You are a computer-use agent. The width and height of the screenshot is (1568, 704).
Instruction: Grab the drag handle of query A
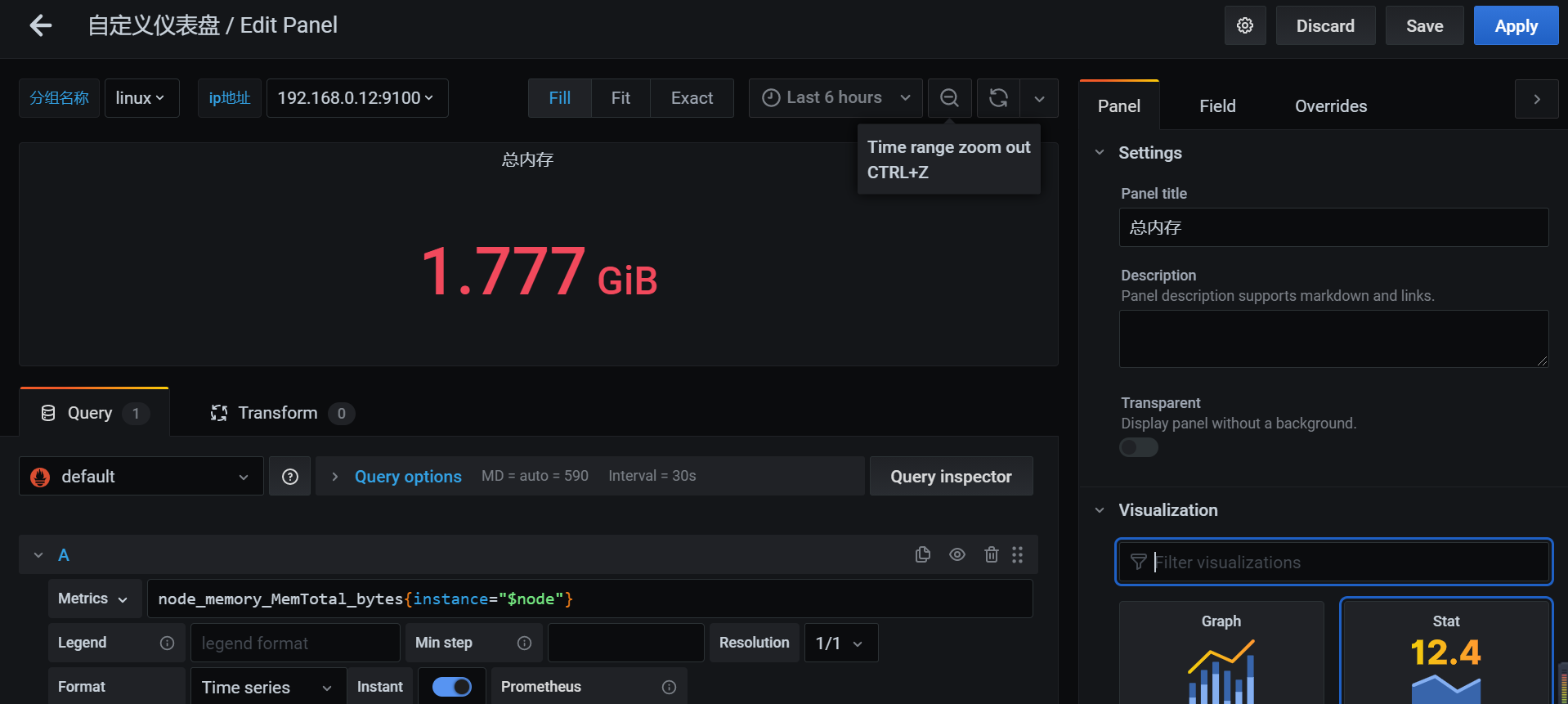(1018, 554)
